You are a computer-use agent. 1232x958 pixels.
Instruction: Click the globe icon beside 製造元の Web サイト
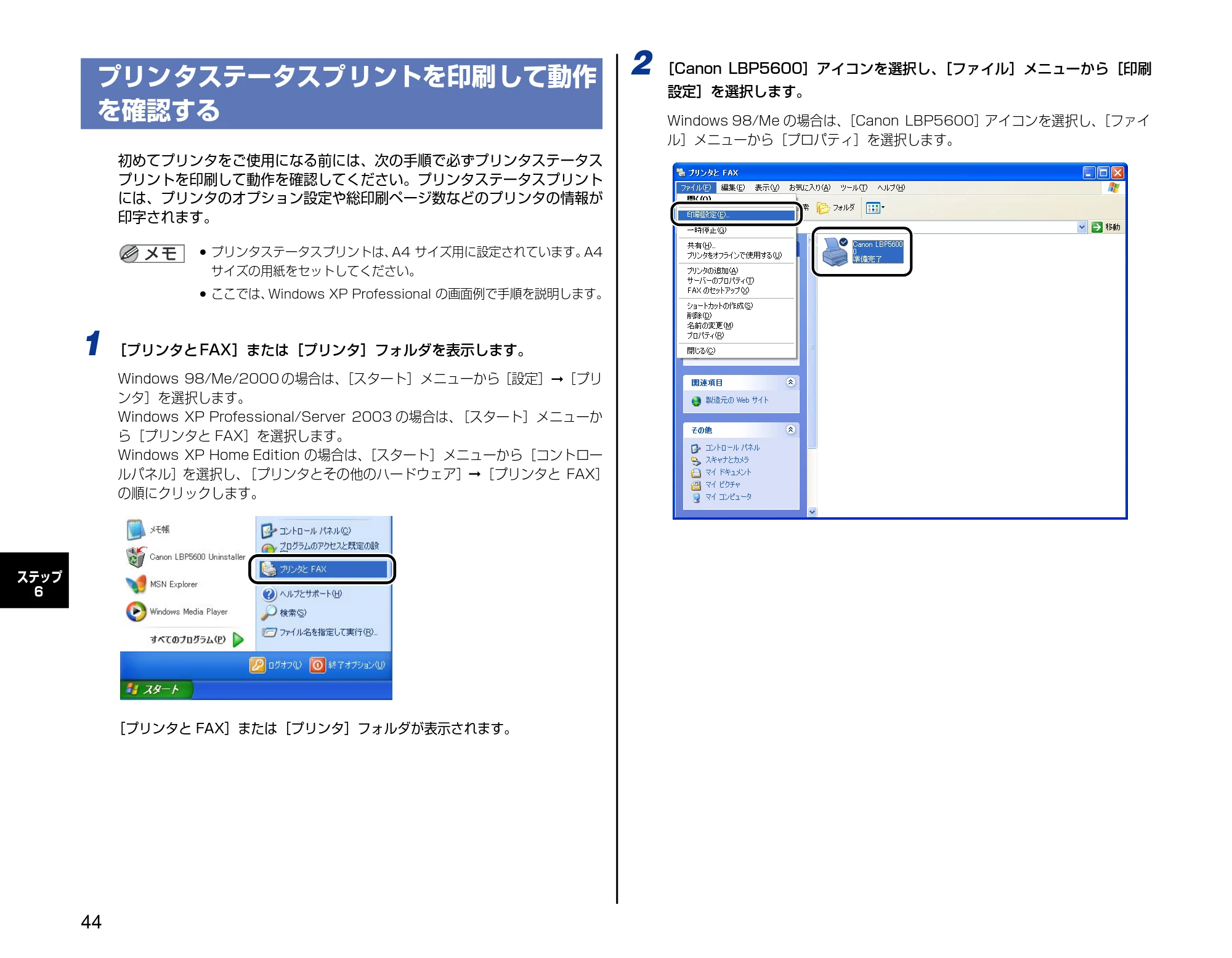coord(696,401)
